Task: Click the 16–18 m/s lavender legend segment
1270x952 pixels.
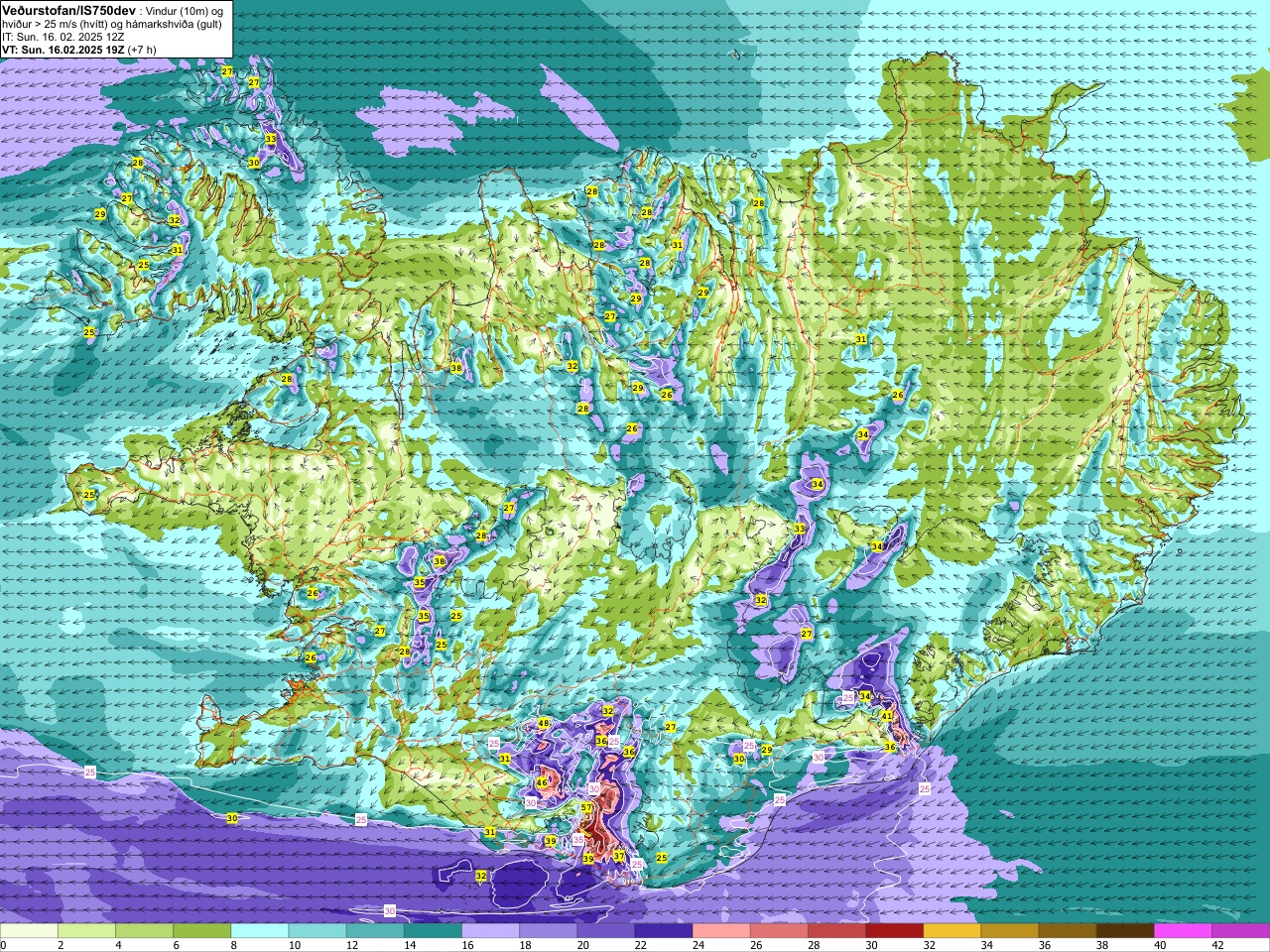Action: tap(490, 931)
